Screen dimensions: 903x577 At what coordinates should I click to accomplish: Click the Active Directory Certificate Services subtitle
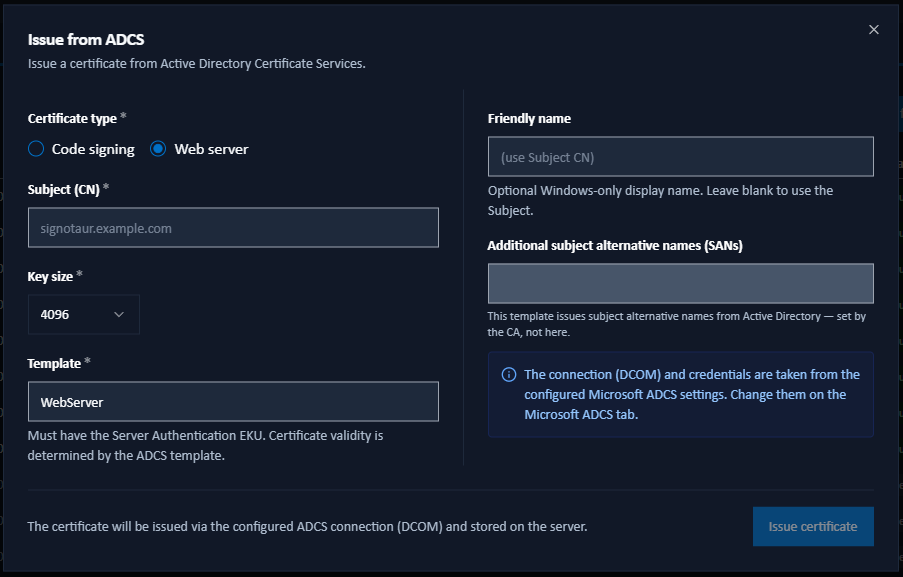196,63
